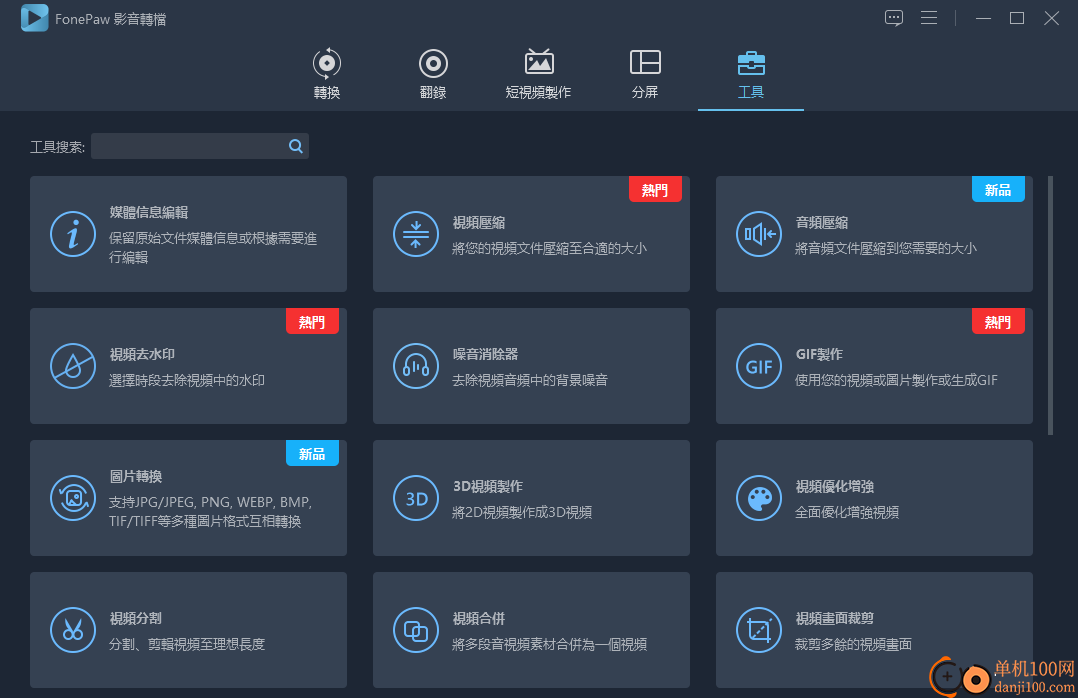Viewport: 1078px width, 698px height.
Task: Go to the 分屏 (Split screen) tab
Action: coord(645,74)
